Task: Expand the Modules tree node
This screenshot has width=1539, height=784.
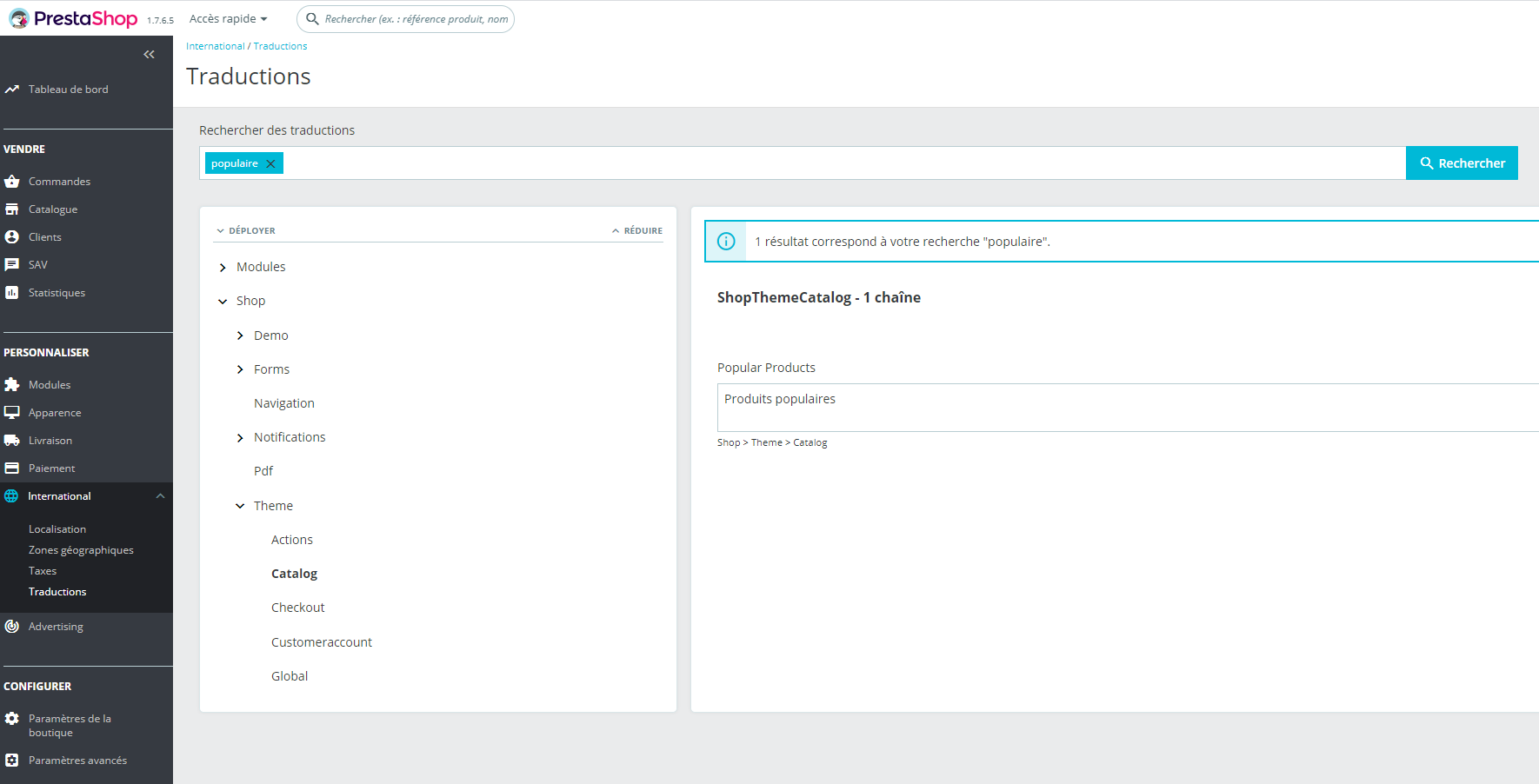Action: coord(223,268)
